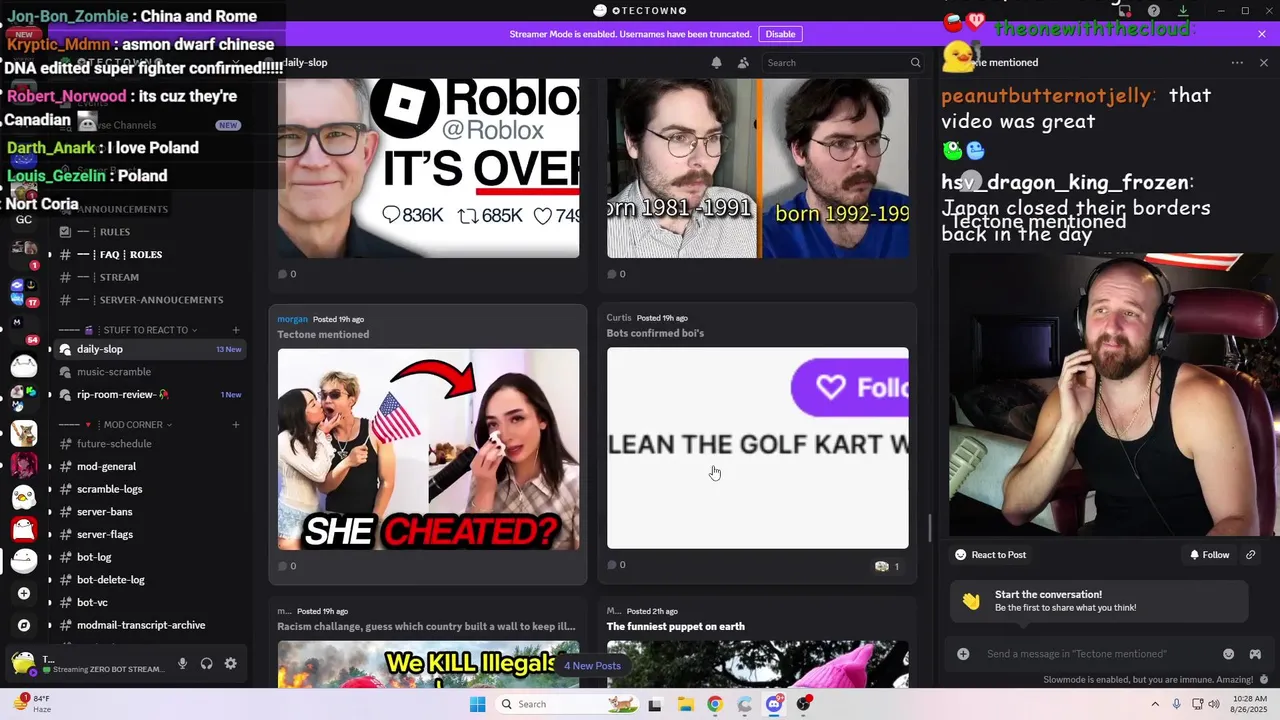Open File Explorer from taskbar
Image resolution: width=1280 pixels, height=720 pixels.
click(x=684, y=704)
